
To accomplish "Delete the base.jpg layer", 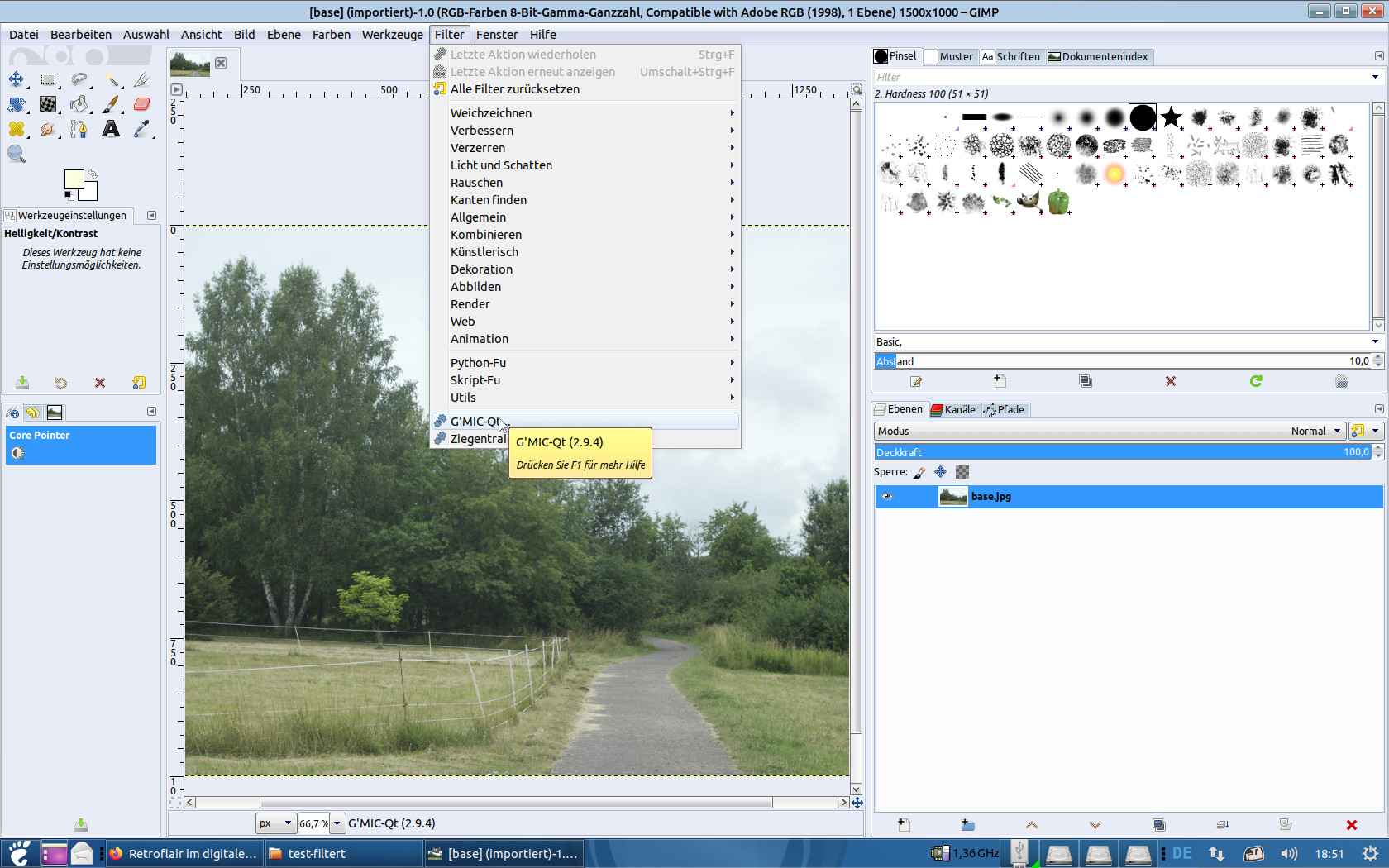I will click(x=1352, y=825).
